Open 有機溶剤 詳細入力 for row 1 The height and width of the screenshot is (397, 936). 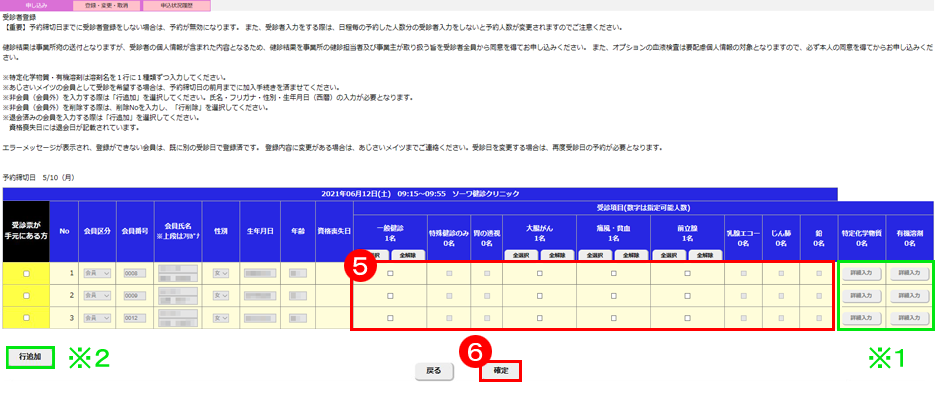[910, 273]
